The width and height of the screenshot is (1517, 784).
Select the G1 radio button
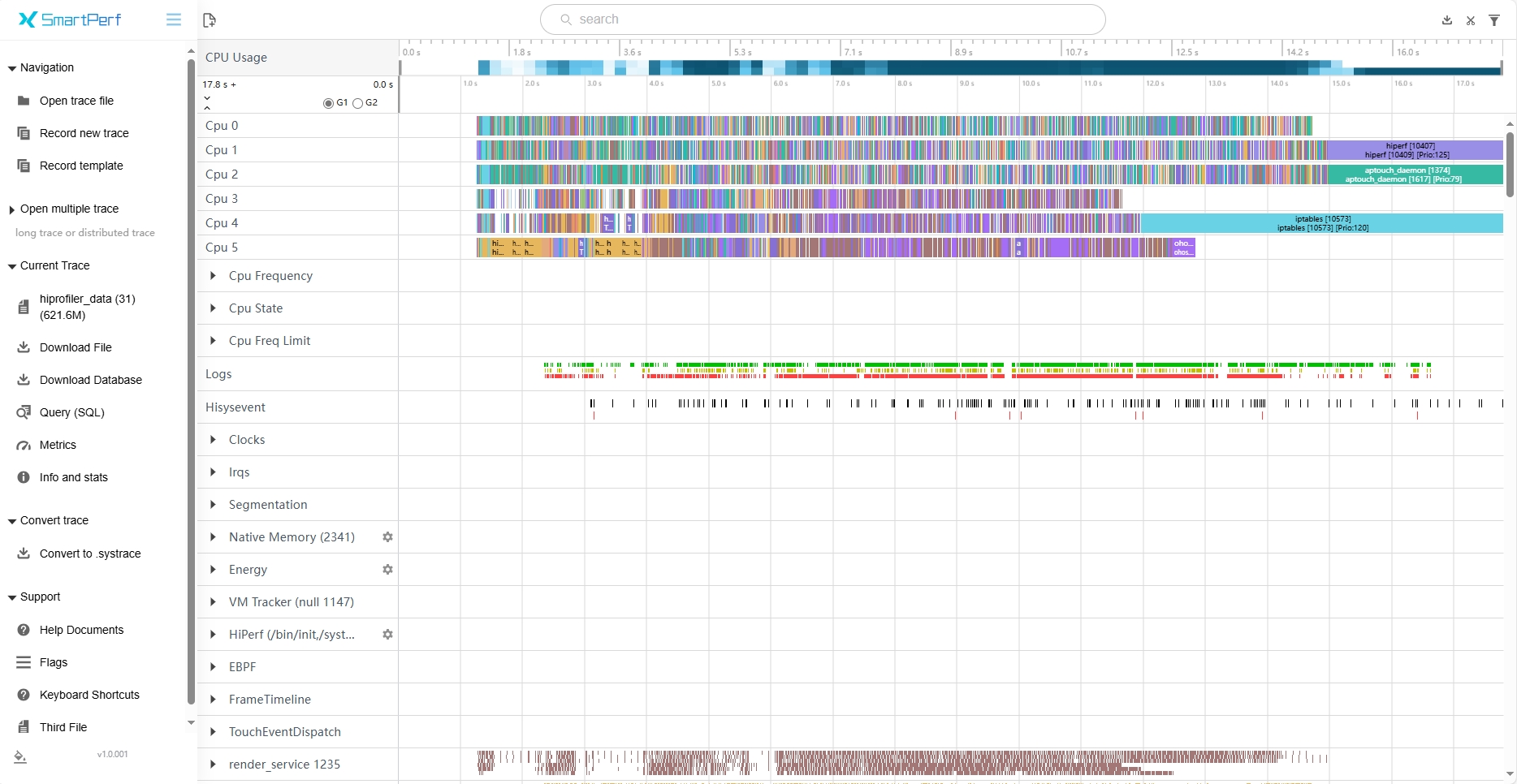click(x=328, y=103)
